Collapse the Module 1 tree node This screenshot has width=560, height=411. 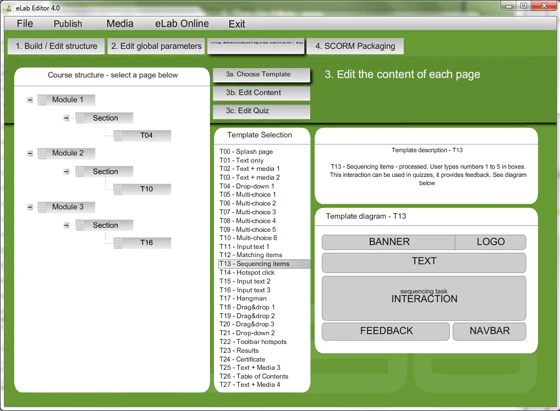click(30, 100)
